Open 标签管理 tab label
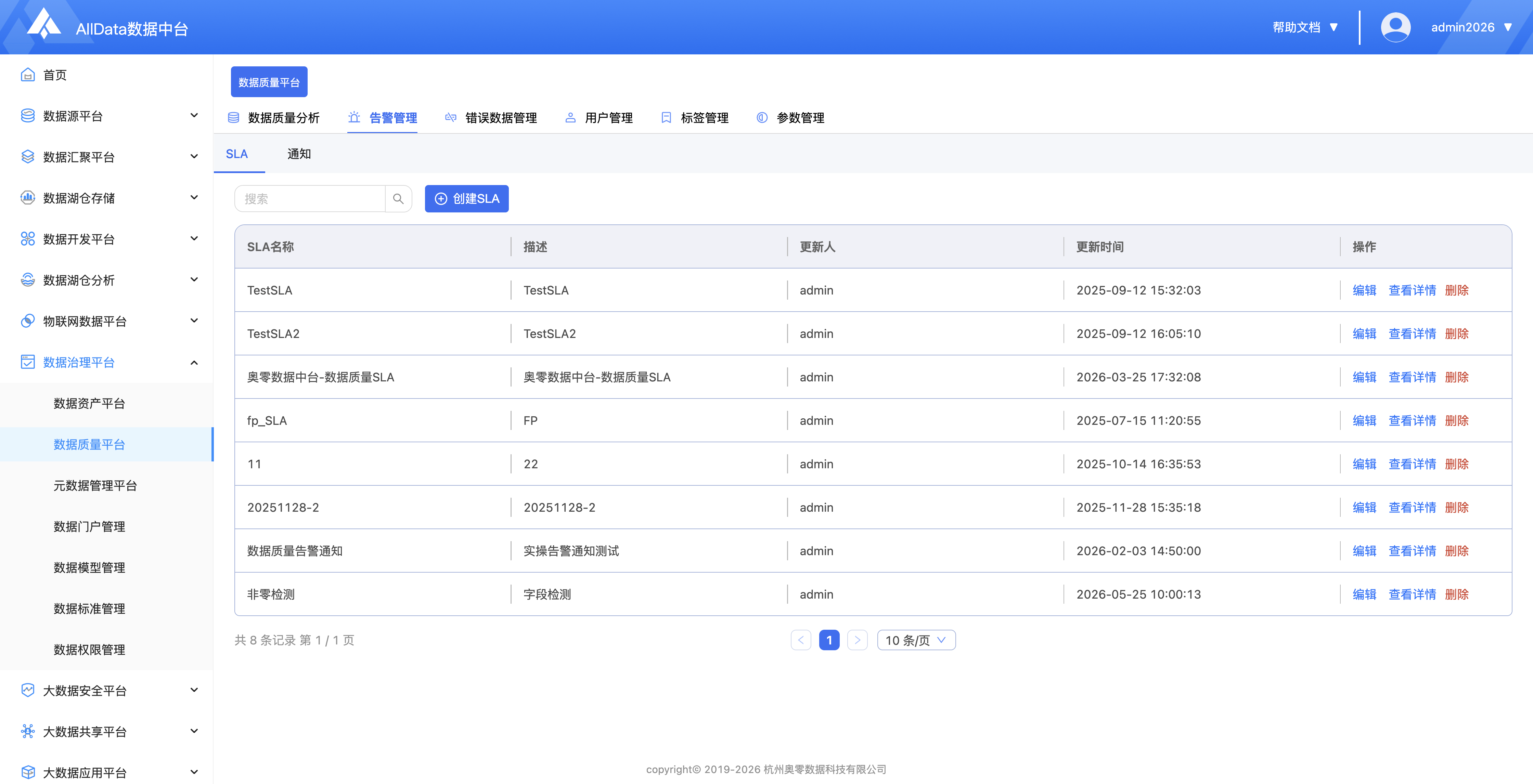Screen dimensions: 1533x784 click(705, 118)
